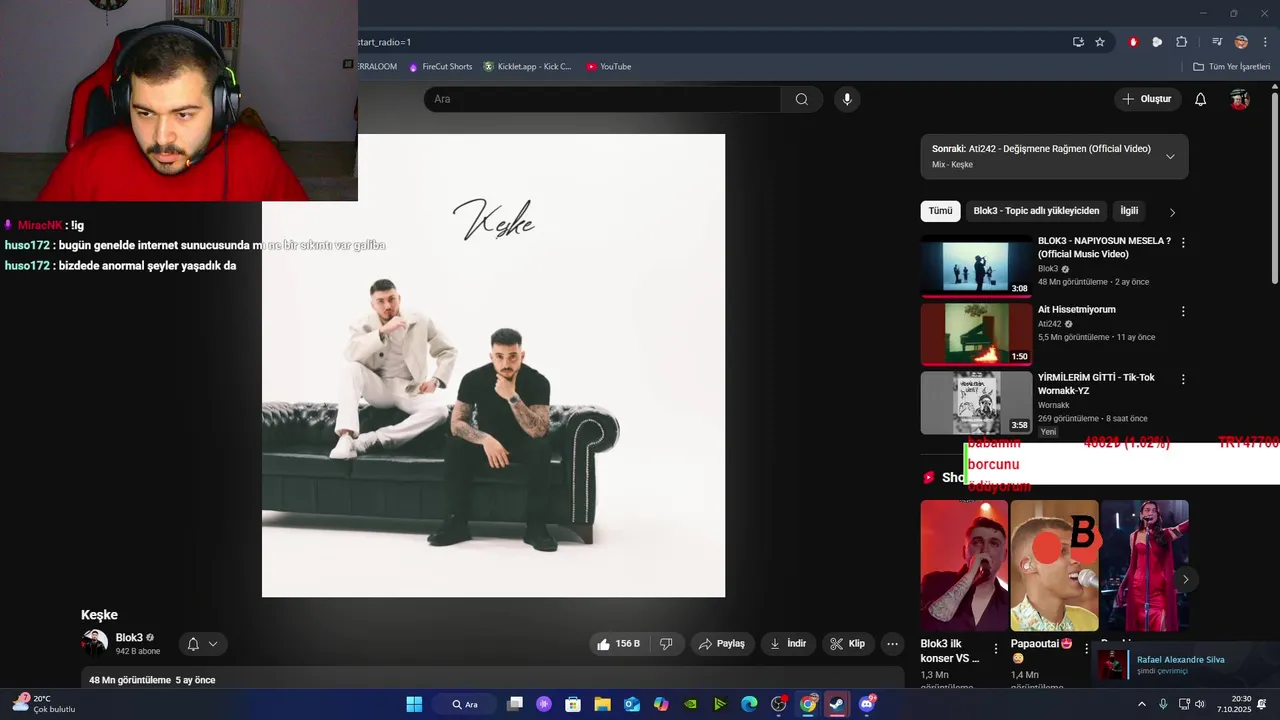Expand Blok3 subscription notification options chevron
This screenshot has height=720, width=1280.
click(213, 644)
